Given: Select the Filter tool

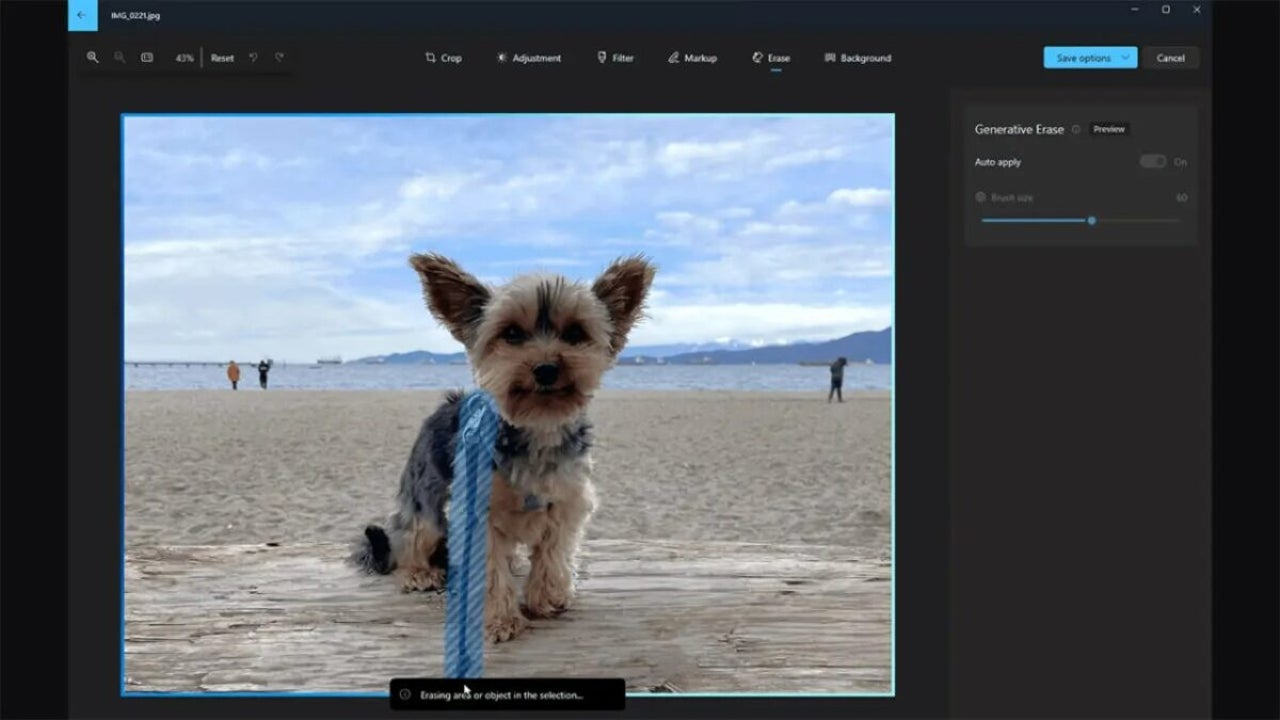Looking at the screenshot, I should [615, 58].
